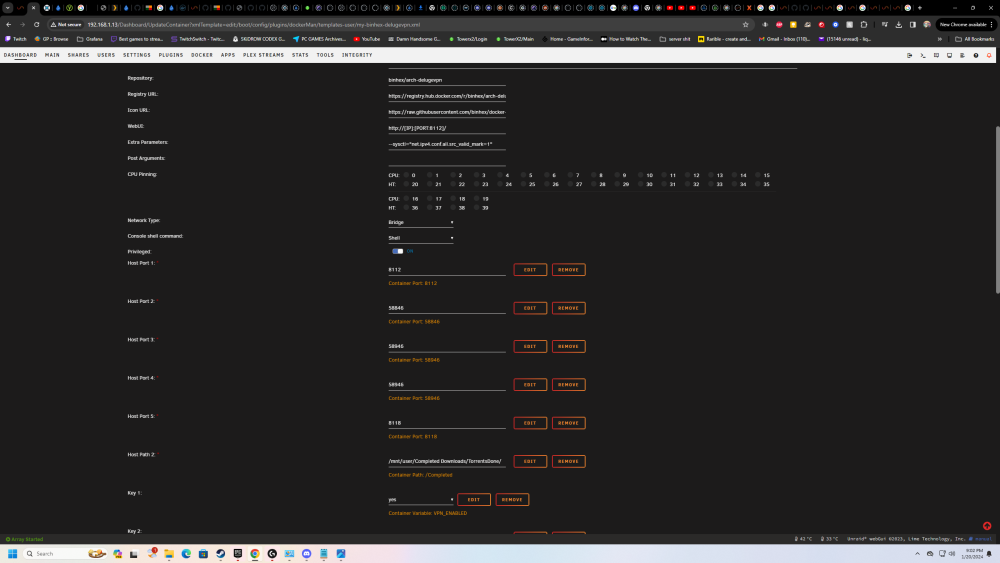This screenshot has width=1000, height=563.
Task: Open the Console shell command dropdown
Action: pyautogui.click(x=421, y=238)
